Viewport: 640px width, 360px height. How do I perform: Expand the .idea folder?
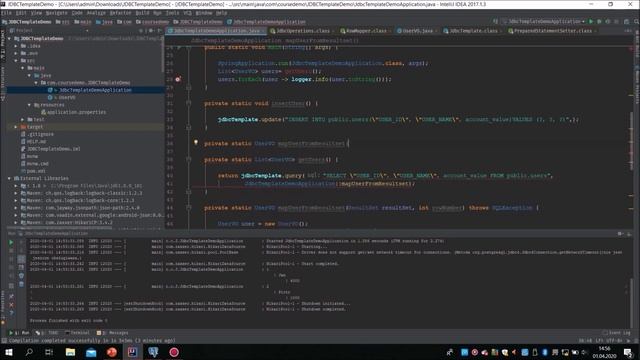16,46
